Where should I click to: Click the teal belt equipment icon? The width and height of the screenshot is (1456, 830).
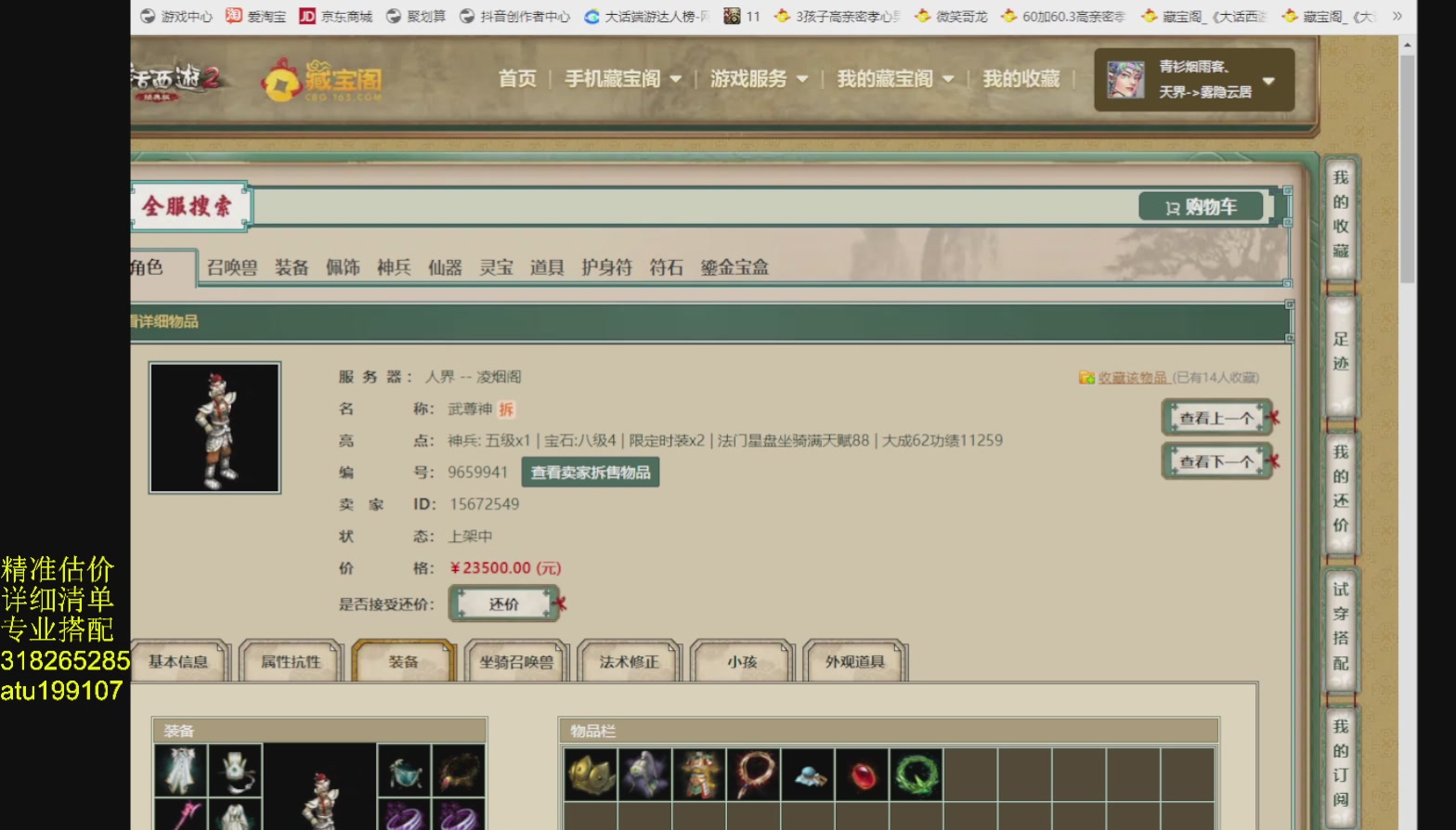[404, 771]
